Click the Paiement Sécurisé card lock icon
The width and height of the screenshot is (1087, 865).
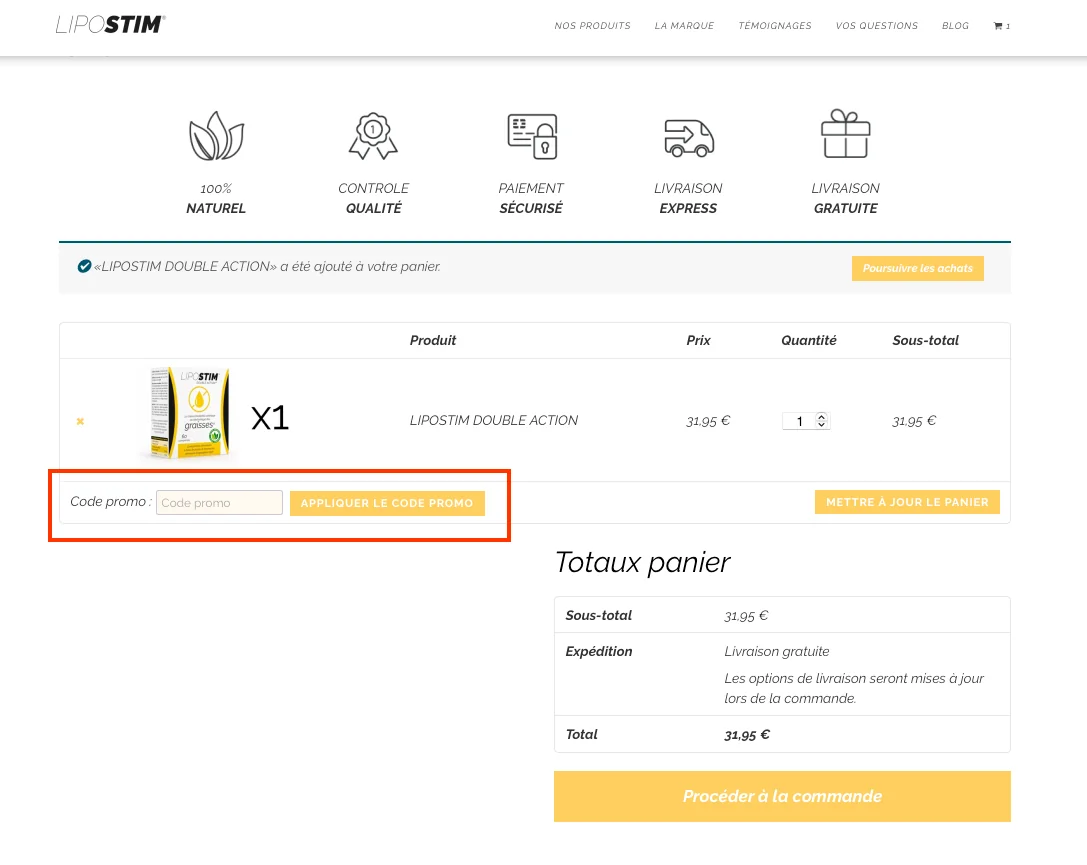[x=532, y=136]
